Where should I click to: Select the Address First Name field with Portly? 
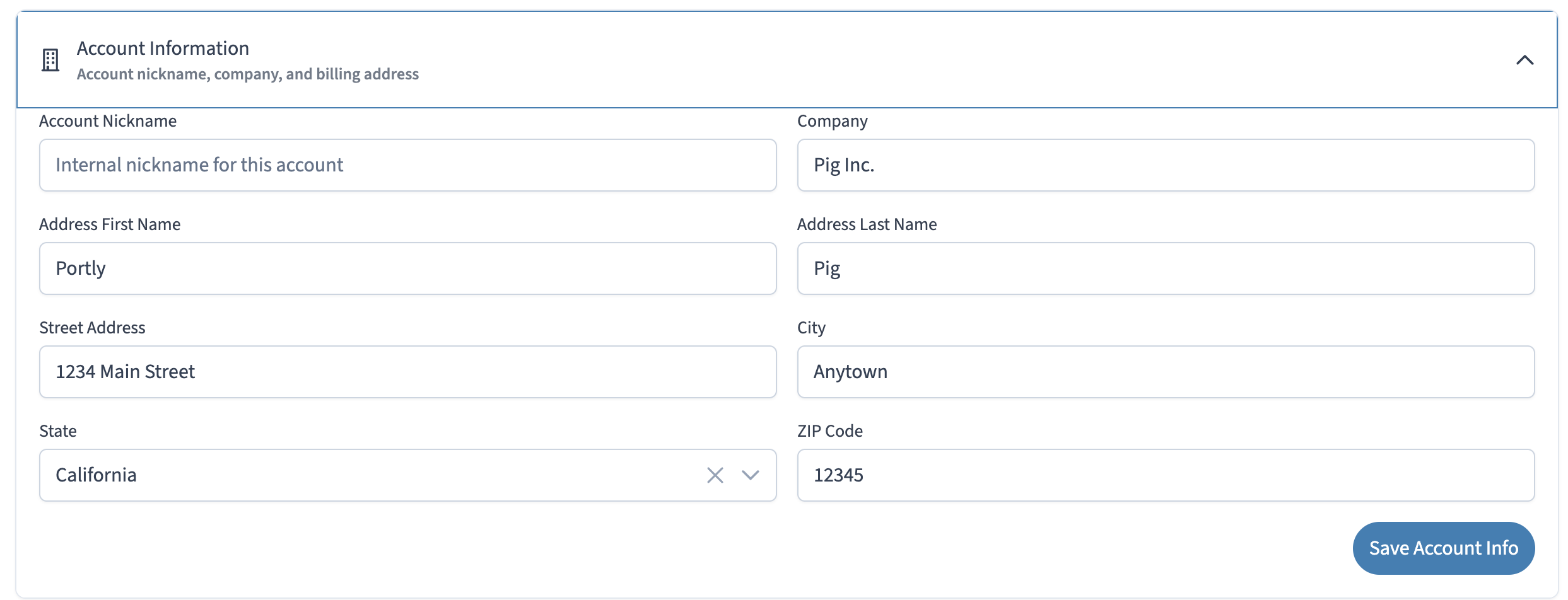[x=407, y=268]
